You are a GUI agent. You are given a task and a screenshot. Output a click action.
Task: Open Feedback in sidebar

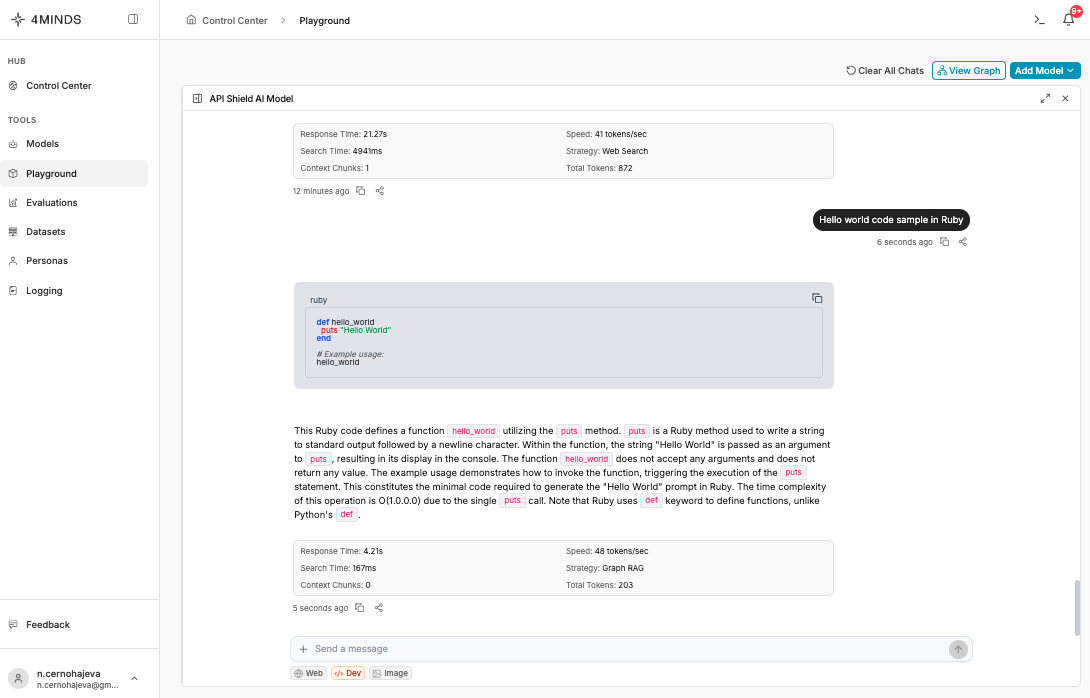74,624
